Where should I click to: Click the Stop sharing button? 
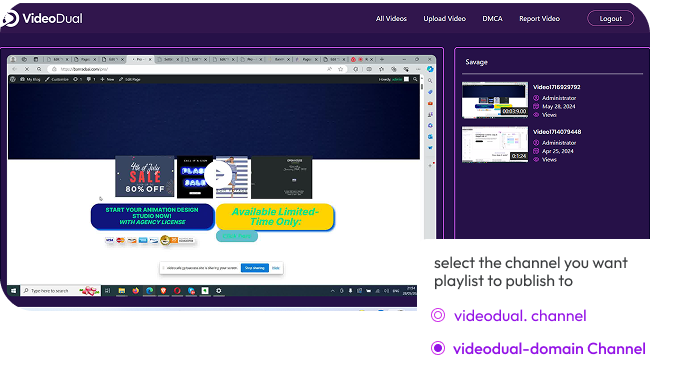(255, 268)
